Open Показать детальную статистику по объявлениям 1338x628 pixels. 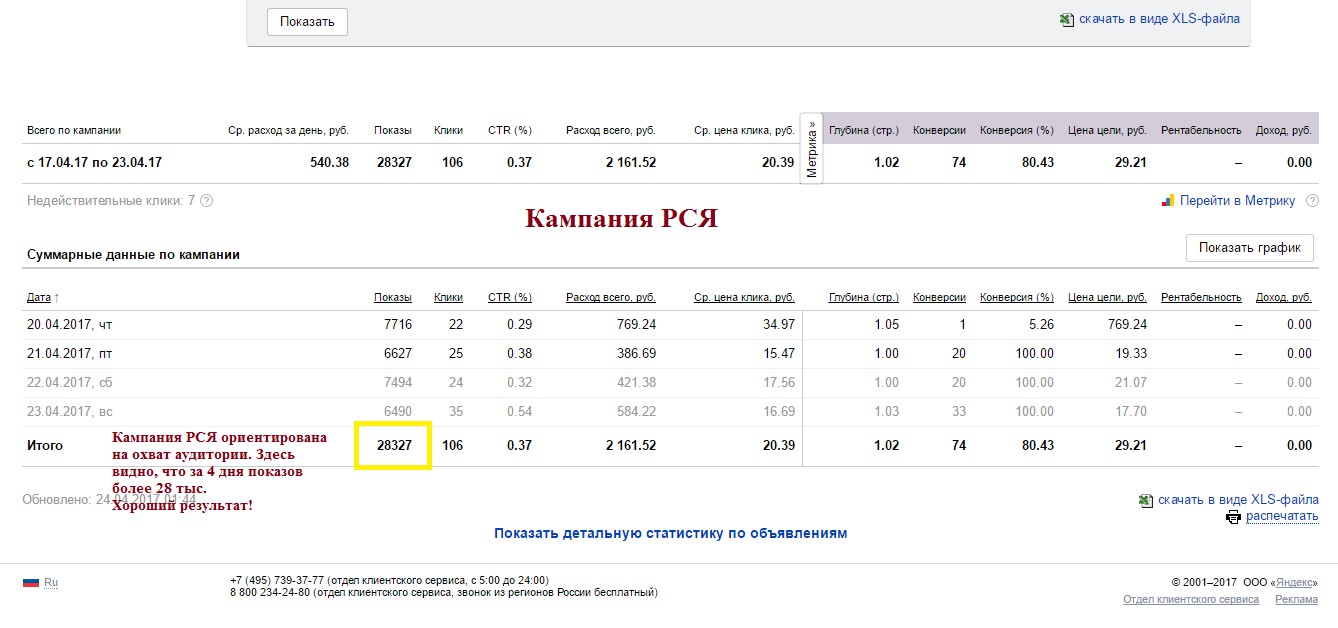point(670,533)
